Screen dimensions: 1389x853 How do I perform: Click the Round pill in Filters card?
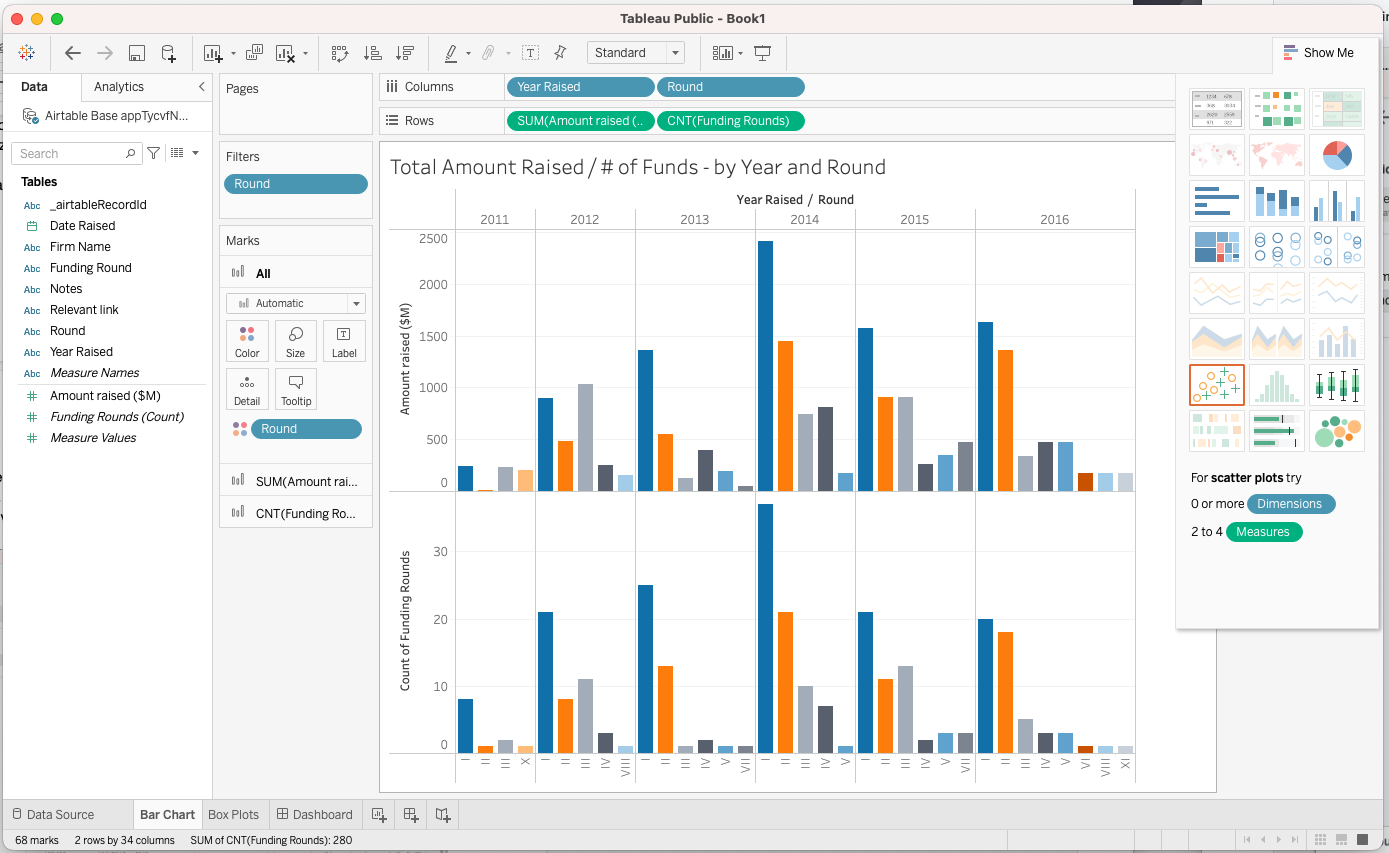tap(296, 184)
